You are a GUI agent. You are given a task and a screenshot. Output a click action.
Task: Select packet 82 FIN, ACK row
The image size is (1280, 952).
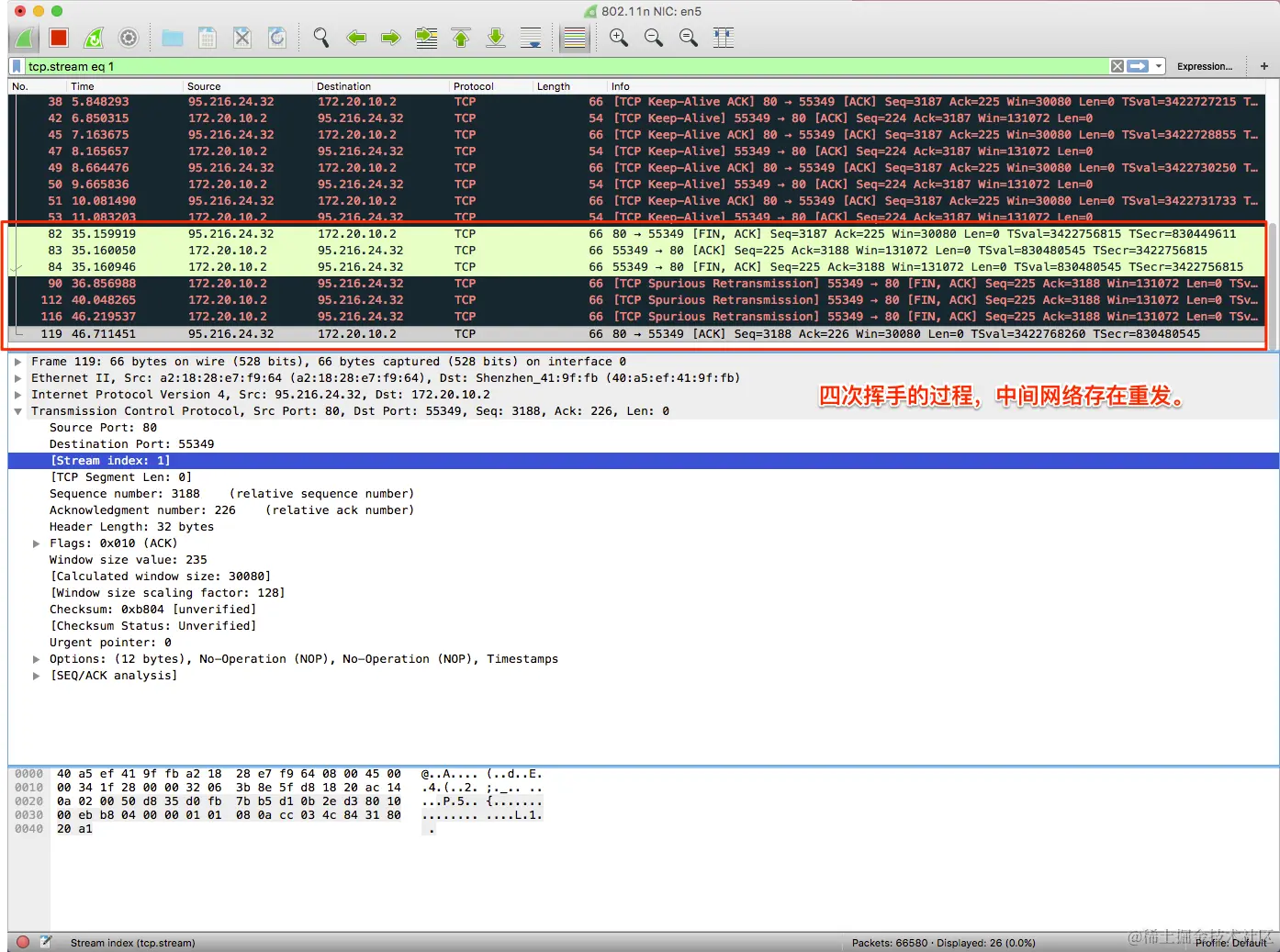637,234
